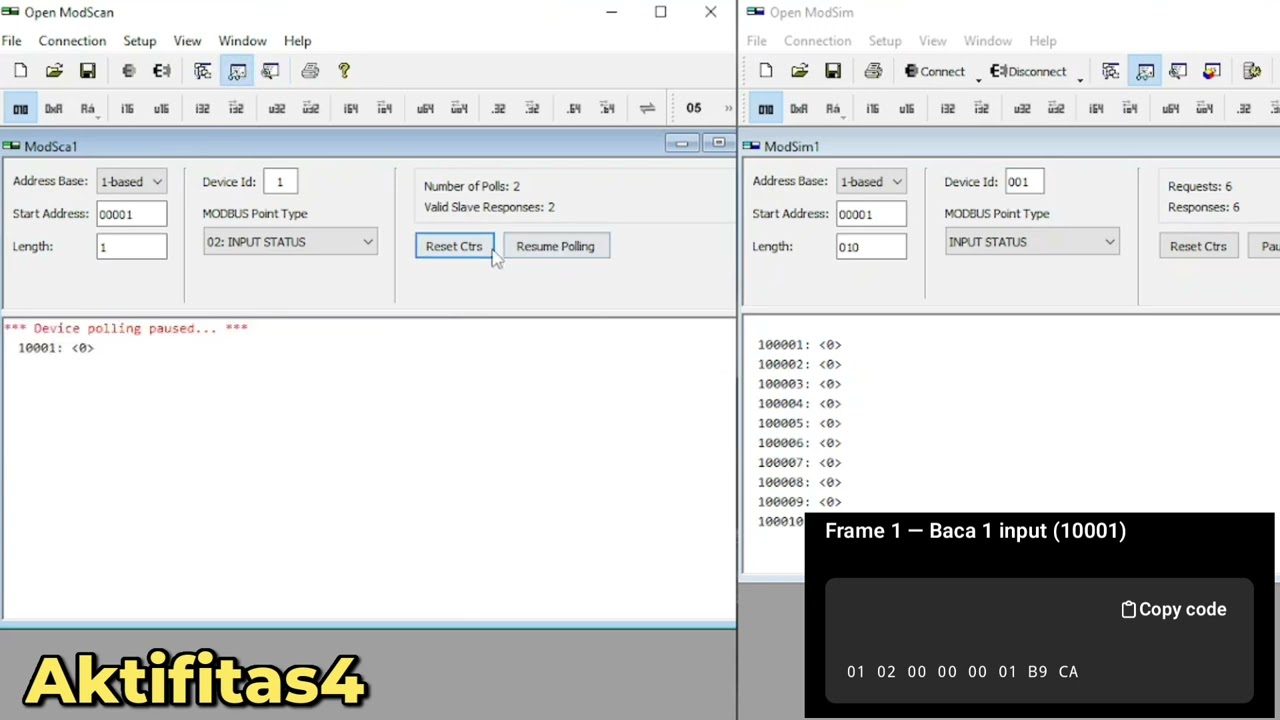Select the 100009: <0> row in ModSim
1280x720 pixels.
pyautogui.click(x=799, y=502)
